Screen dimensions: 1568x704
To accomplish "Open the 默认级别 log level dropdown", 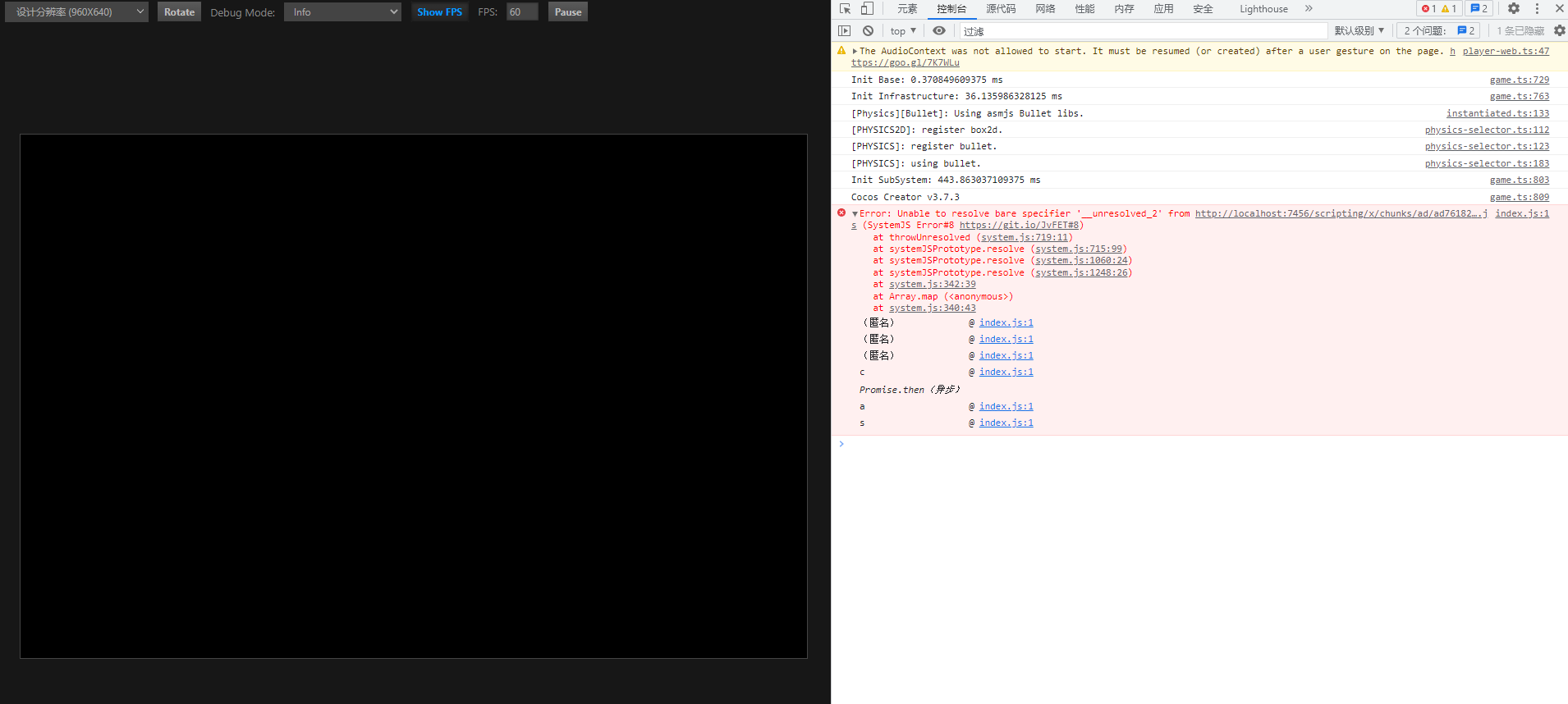I will [1359, 31].
